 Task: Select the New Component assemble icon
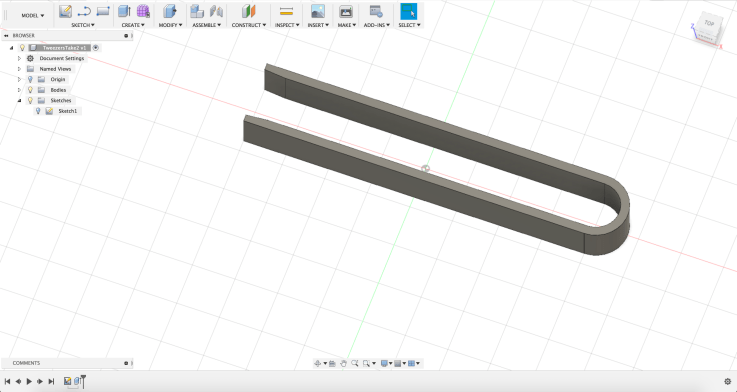point(197,11)
